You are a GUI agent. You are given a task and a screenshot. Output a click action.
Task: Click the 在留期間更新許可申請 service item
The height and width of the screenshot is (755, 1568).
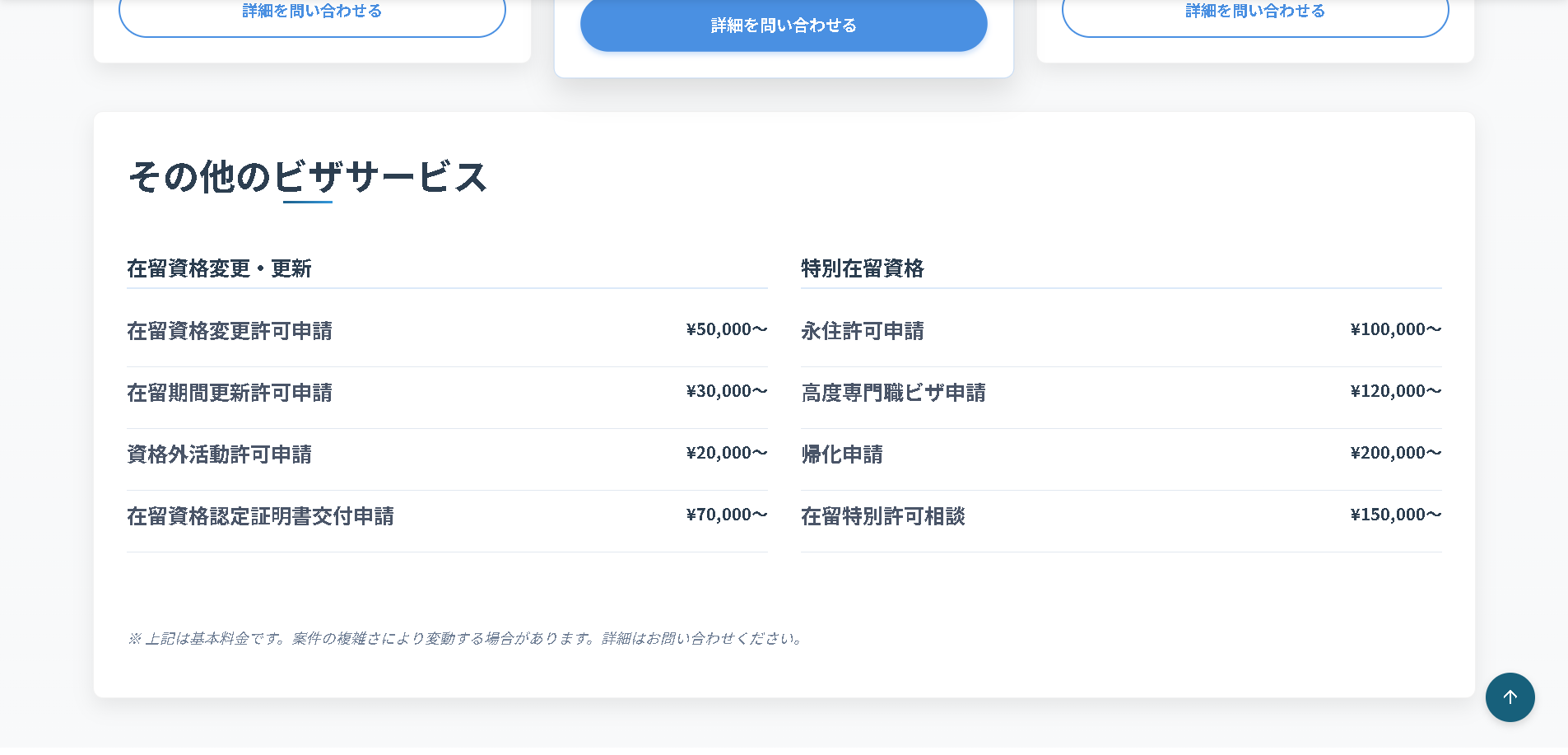click(230, 393)
